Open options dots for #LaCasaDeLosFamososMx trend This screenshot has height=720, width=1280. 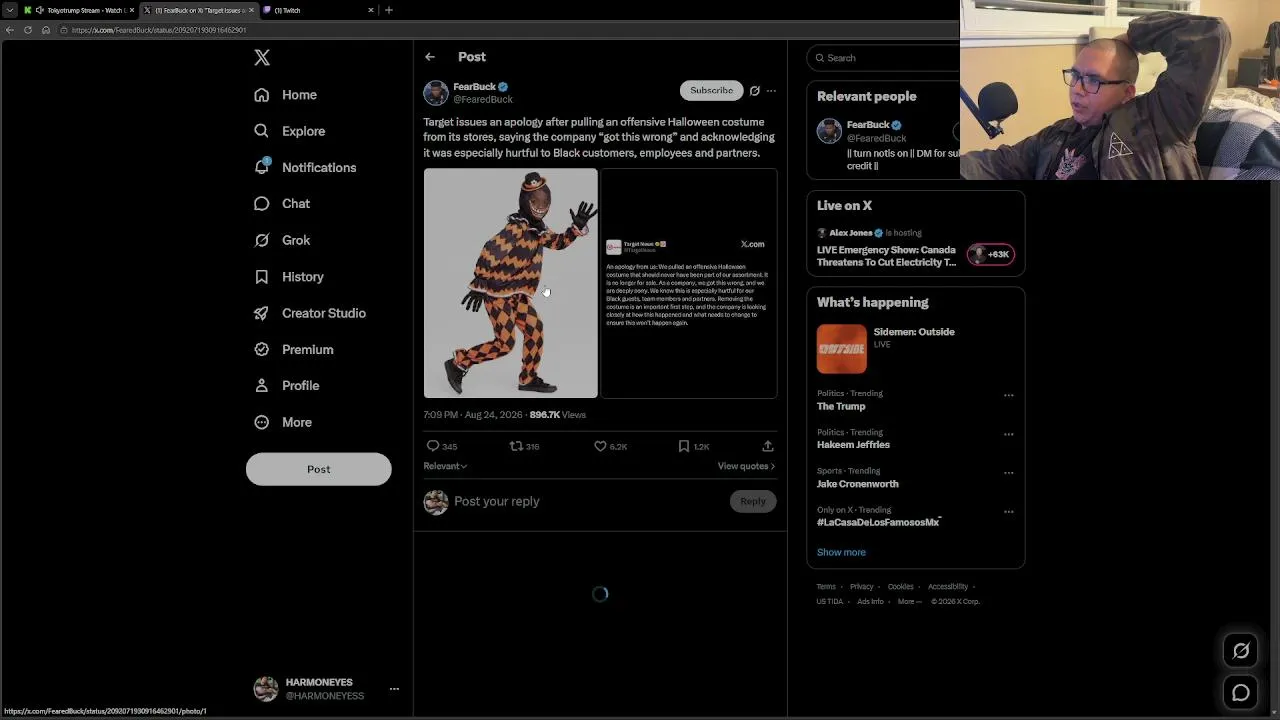click(1008, 512)
